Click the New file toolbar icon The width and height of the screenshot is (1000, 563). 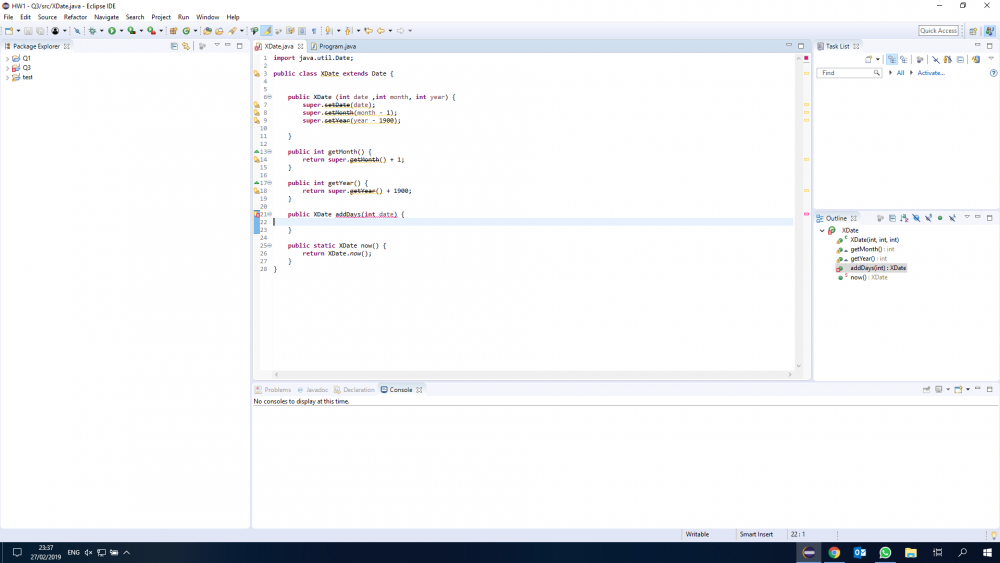tap(9, 31)
